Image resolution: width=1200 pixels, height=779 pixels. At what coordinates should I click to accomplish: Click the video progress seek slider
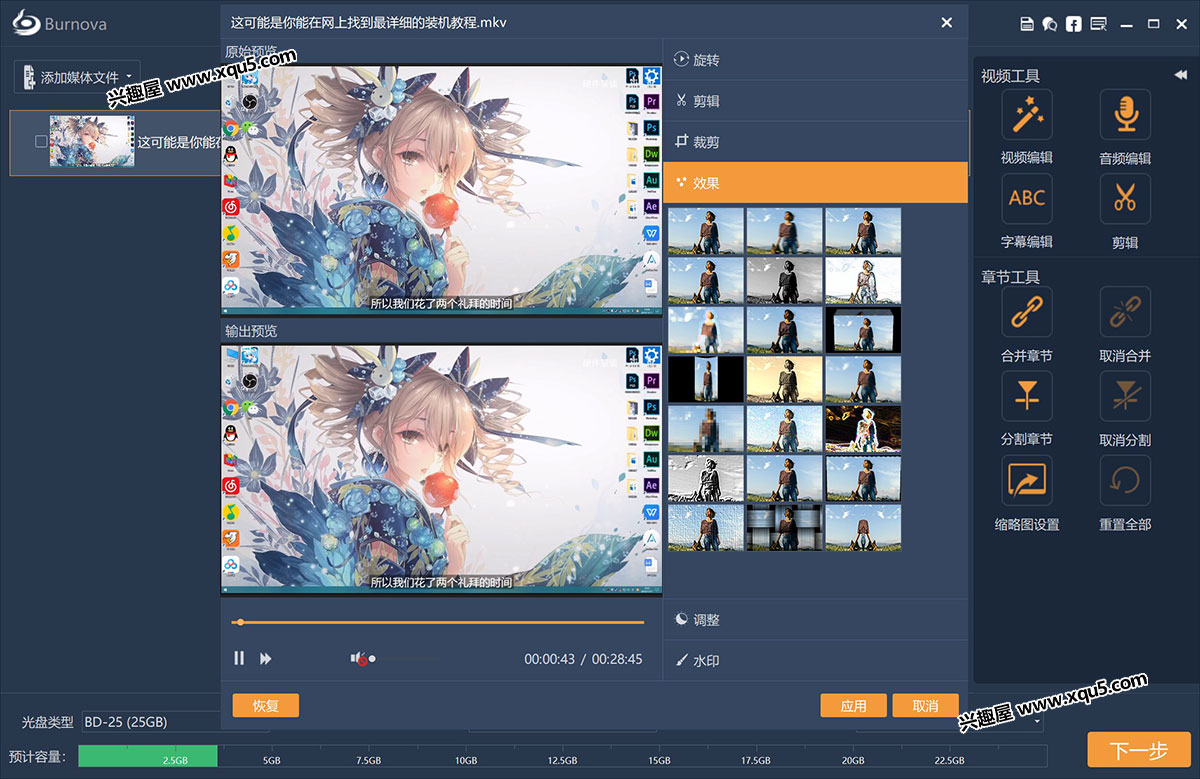[x=440, y=622]
